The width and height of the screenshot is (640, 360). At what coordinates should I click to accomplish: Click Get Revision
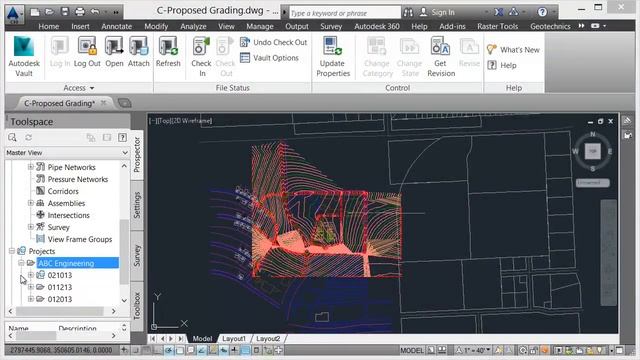pos(441,56)
